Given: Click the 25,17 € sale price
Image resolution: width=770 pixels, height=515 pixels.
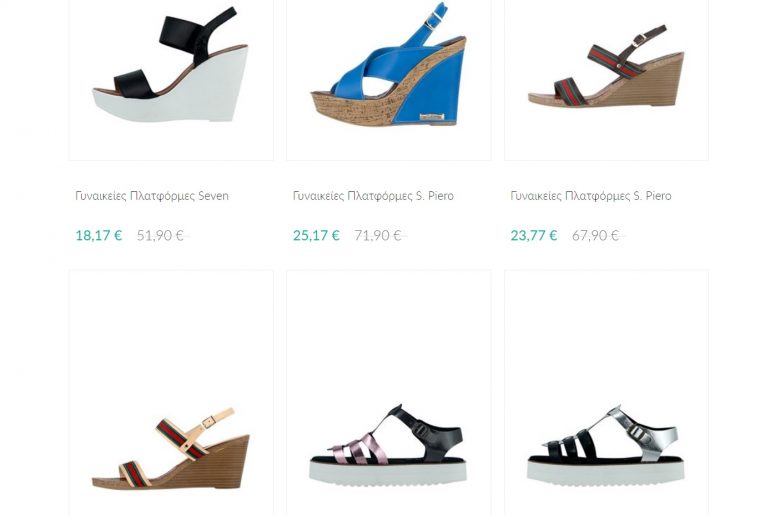Looking at the screenshot, I should coord(316,236).
